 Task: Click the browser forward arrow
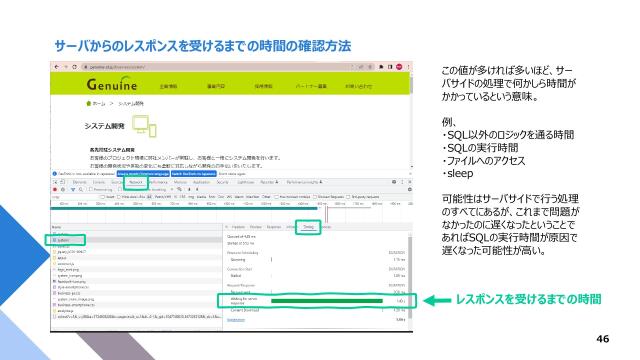(65, 67)
